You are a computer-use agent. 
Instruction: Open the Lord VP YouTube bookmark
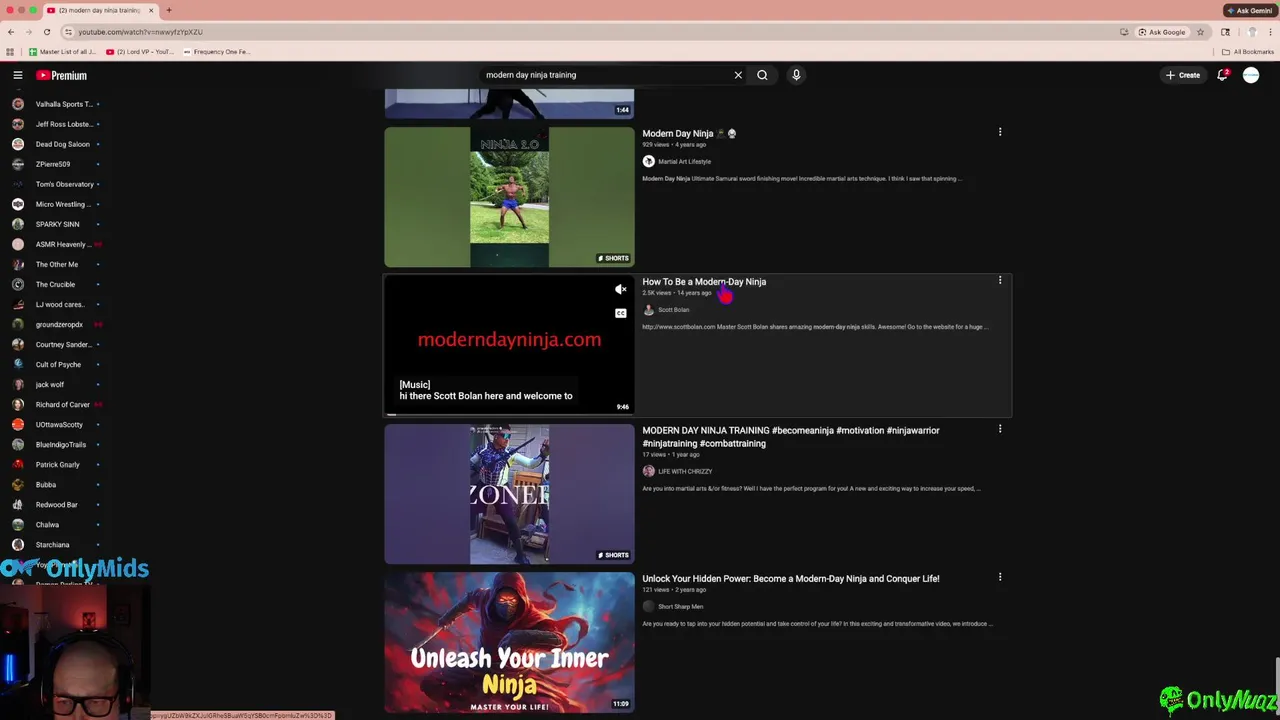[139, 52]
